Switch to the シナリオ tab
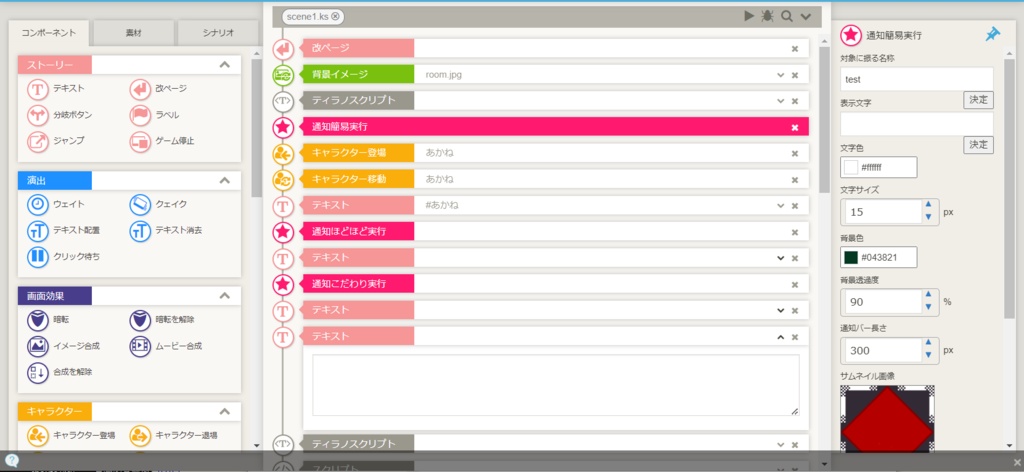The height and width of the screenshot is (472, 1024). tap(218, 33)
